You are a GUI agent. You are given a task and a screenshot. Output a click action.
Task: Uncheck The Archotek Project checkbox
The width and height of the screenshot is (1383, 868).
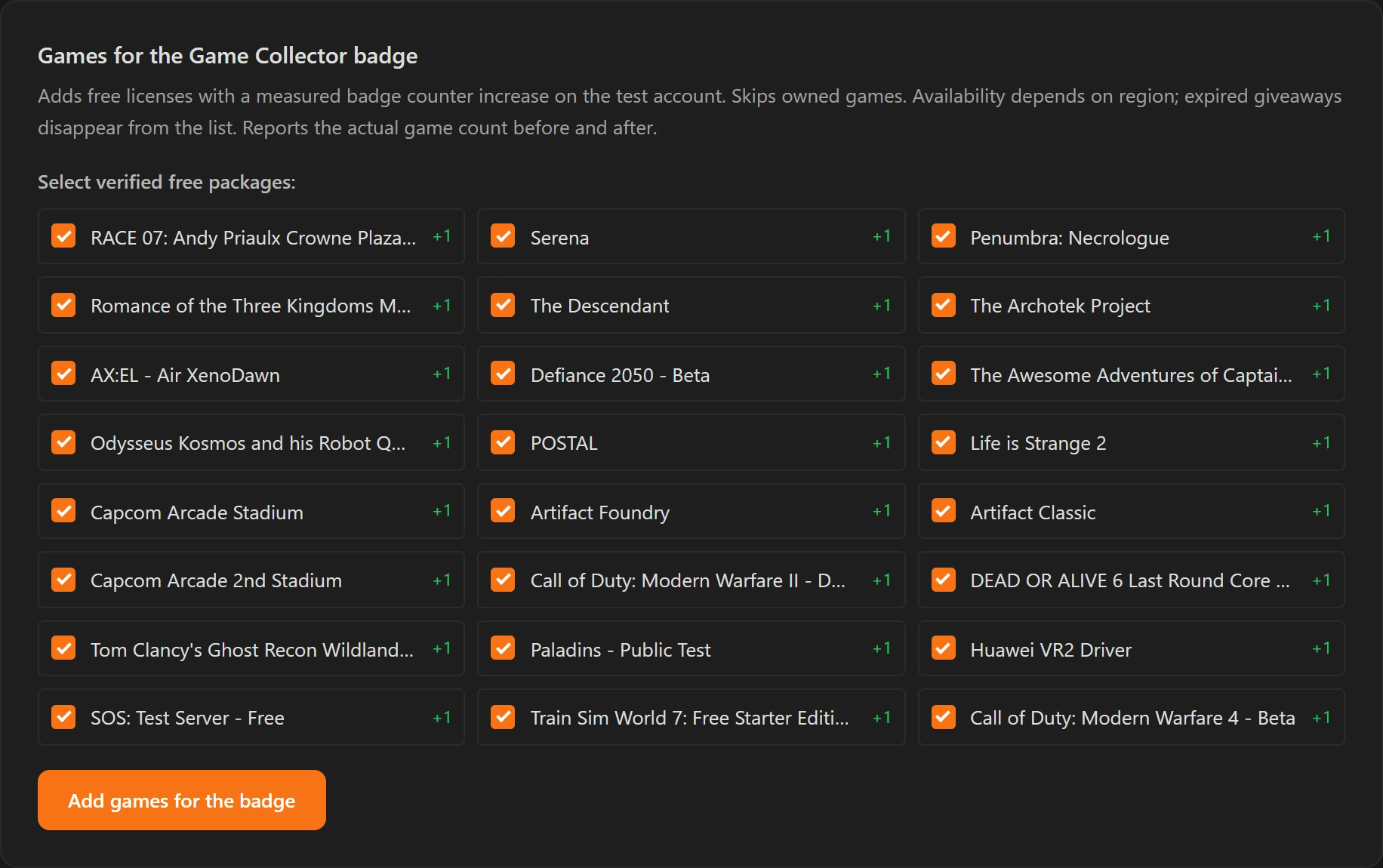coord(944,305)
